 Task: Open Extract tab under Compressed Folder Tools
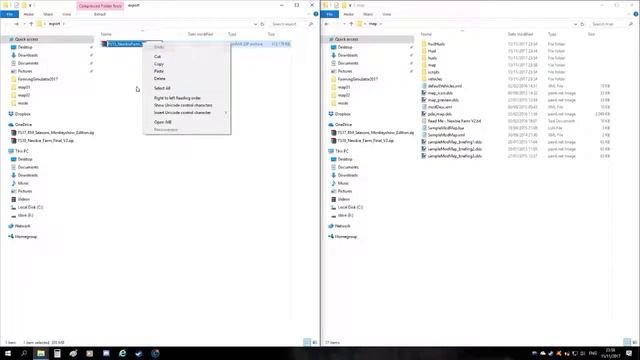click(x=100, y=14)
